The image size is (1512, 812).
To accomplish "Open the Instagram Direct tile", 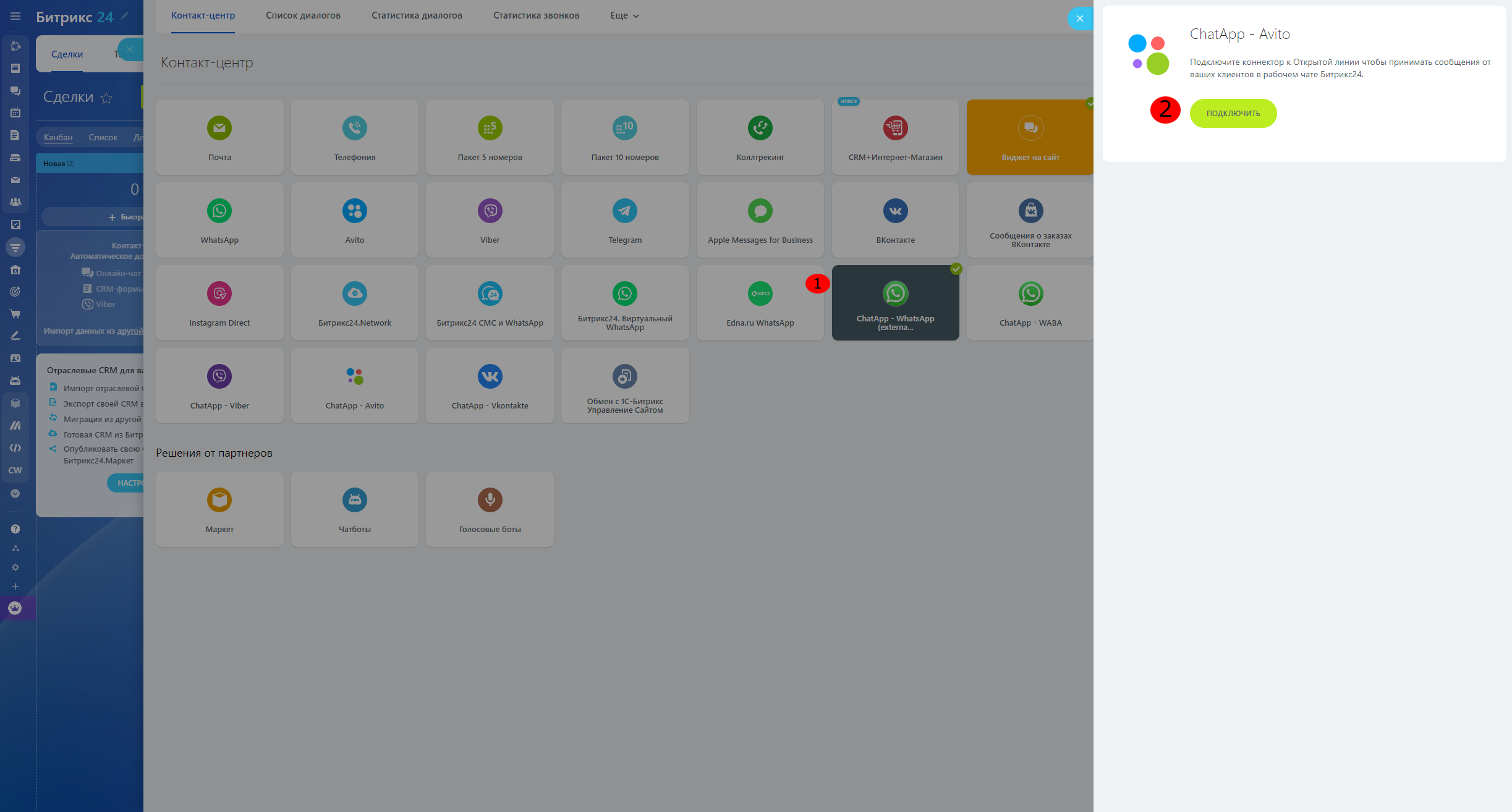I will [x=219, y=303].
